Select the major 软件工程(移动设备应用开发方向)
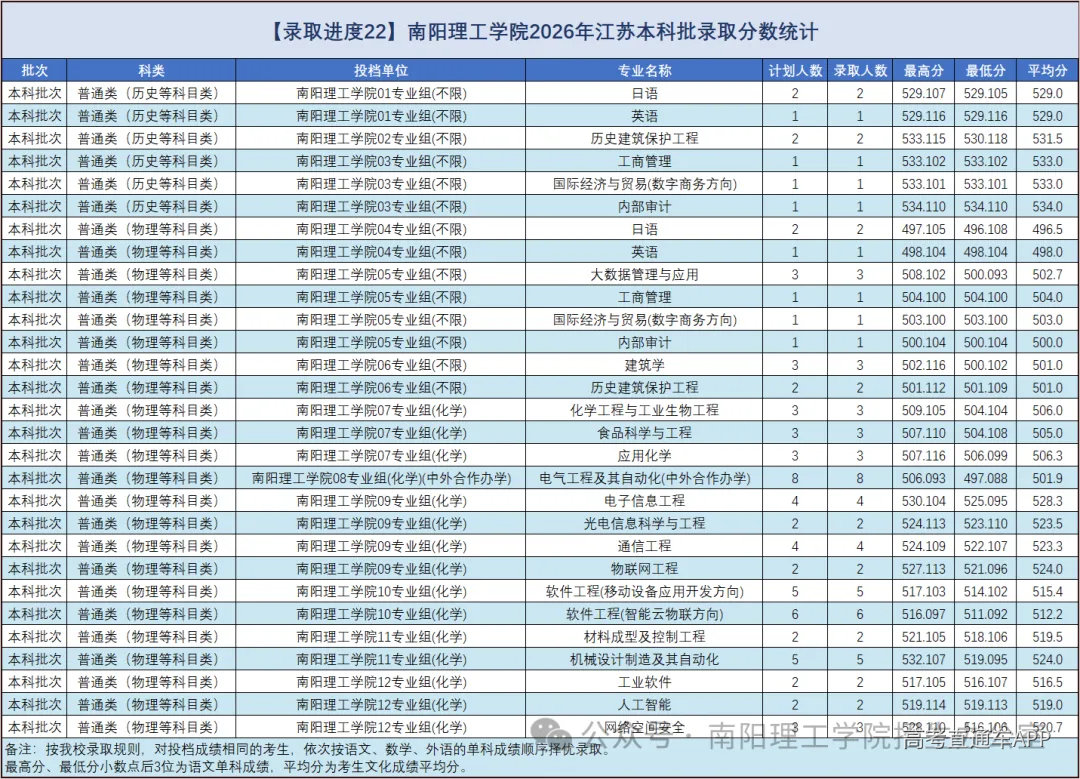Image resolution: width=1080 pixels, height=779 pixels. [x=644, y=591]
